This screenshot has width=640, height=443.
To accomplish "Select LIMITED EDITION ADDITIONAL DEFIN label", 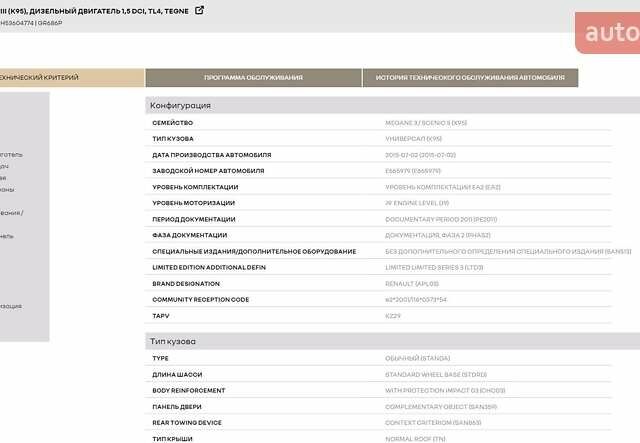I will coord(209,267).
